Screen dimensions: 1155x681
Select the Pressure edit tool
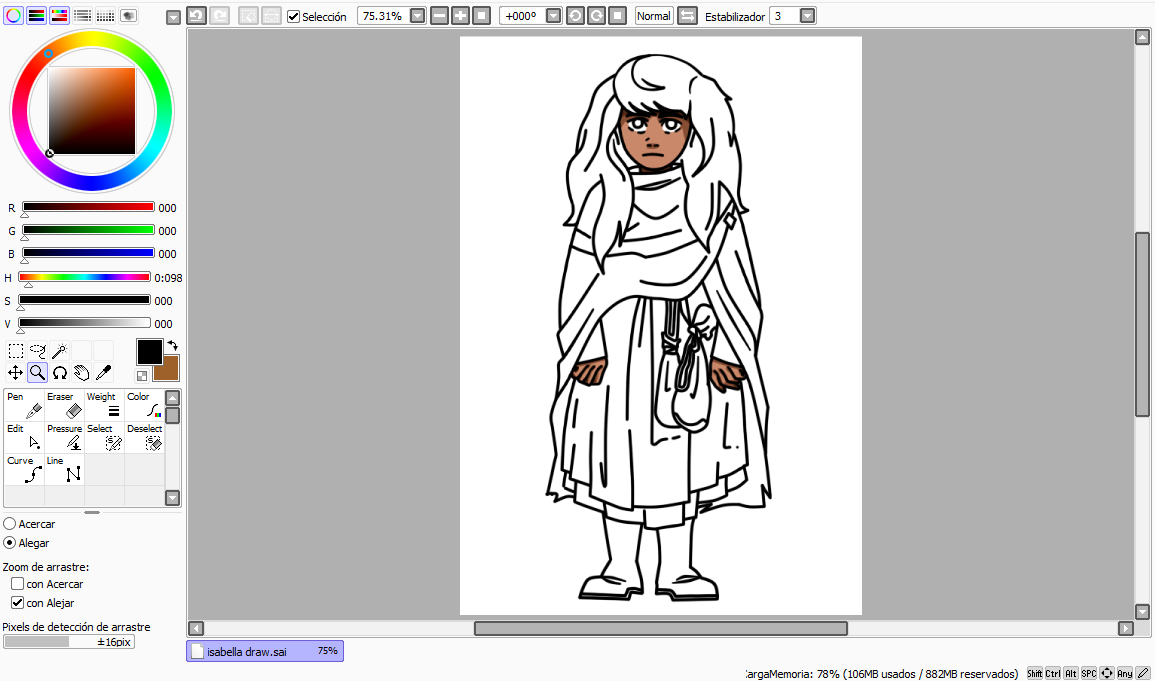click(x=64, y=437)
